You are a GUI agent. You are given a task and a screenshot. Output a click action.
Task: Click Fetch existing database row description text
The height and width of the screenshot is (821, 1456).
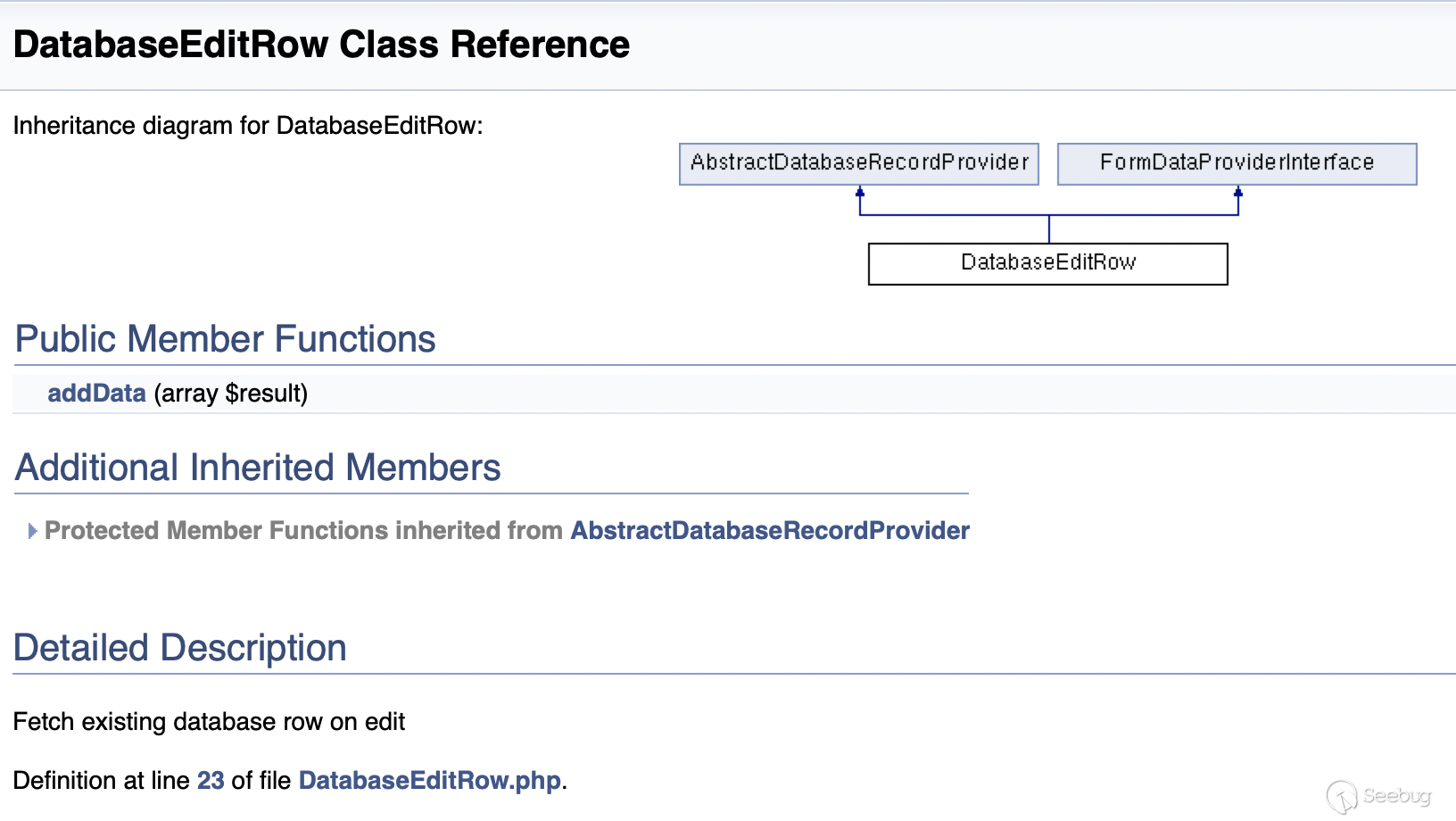point(209,722)
